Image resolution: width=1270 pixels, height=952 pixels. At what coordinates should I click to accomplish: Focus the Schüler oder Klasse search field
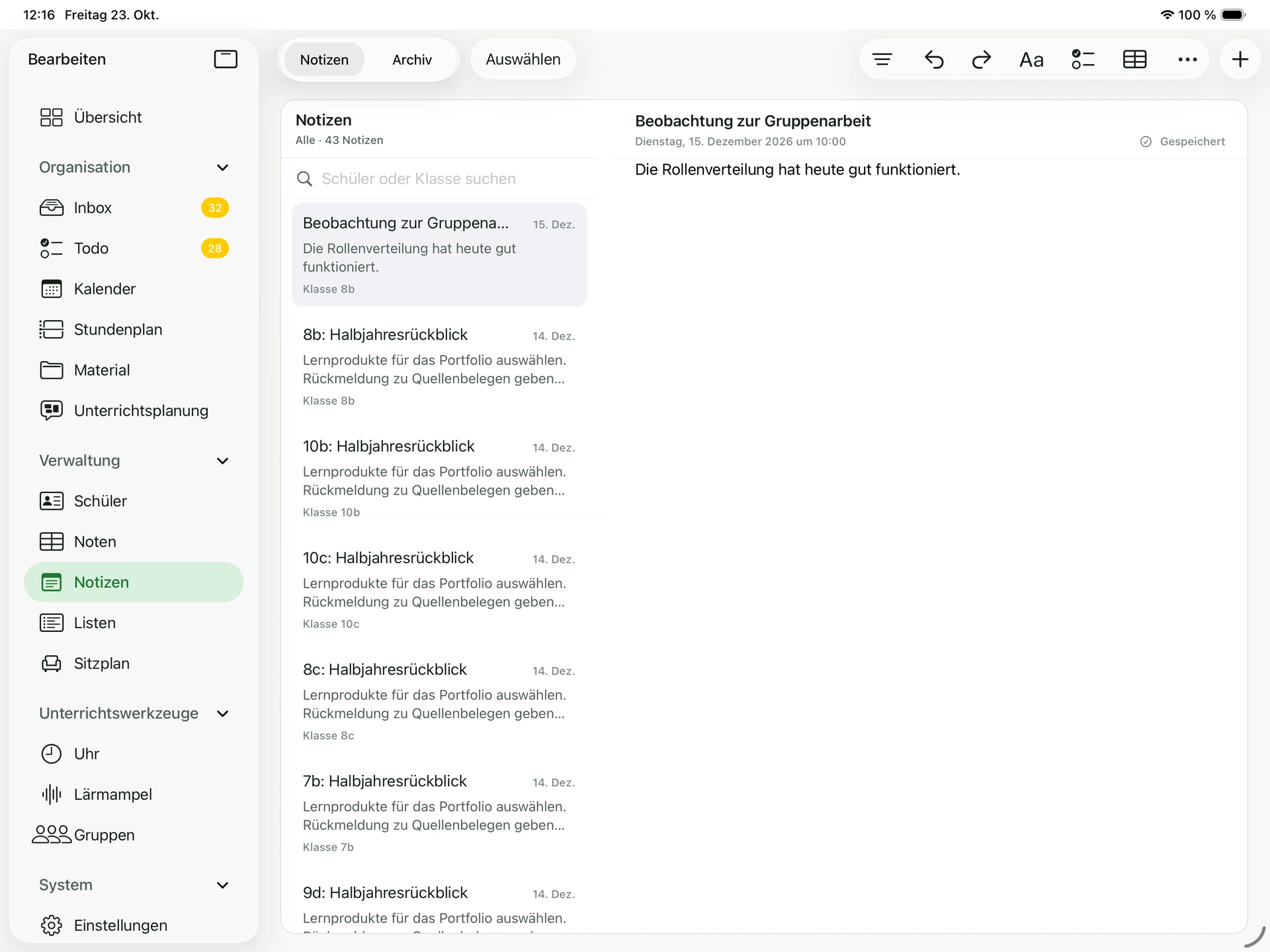pos(440,178)
